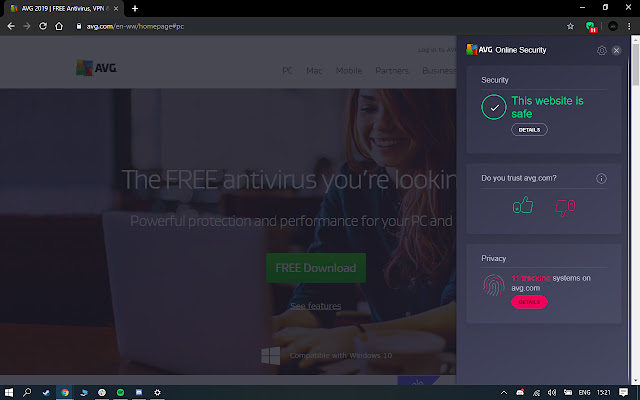Go to the browser home page
Viewport: 640px width, 400px height.
pyautogui.click(x=59, y=27)
